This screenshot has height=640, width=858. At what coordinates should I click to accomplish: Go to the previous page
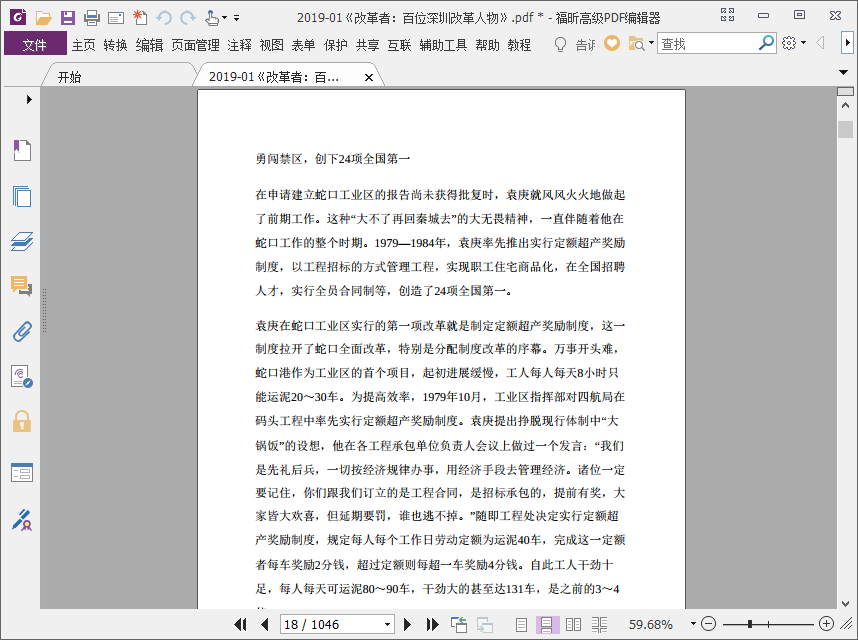(x=265, y=624)
